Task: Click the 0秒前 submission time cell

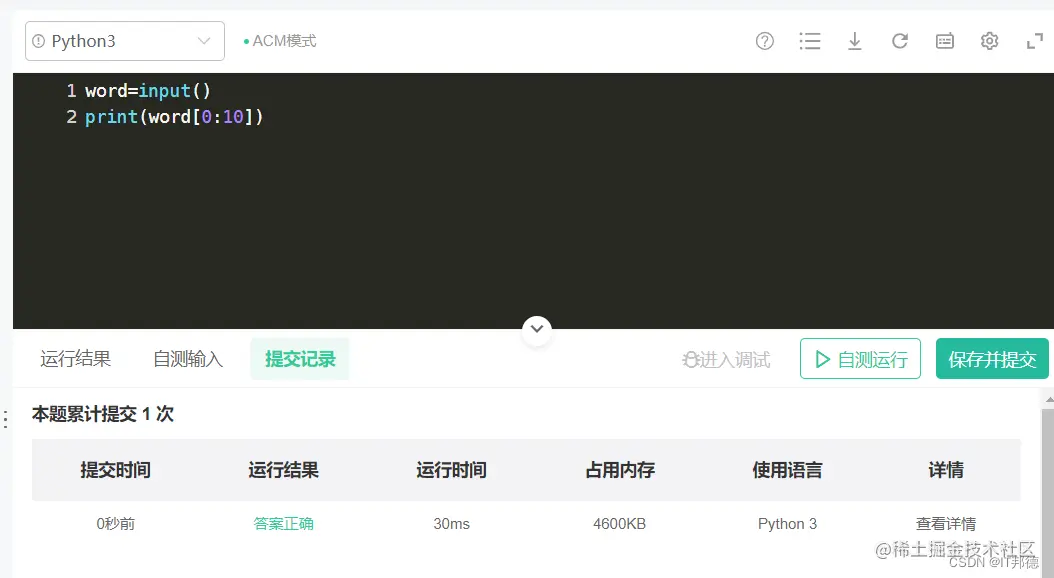Action: [116, 524]
